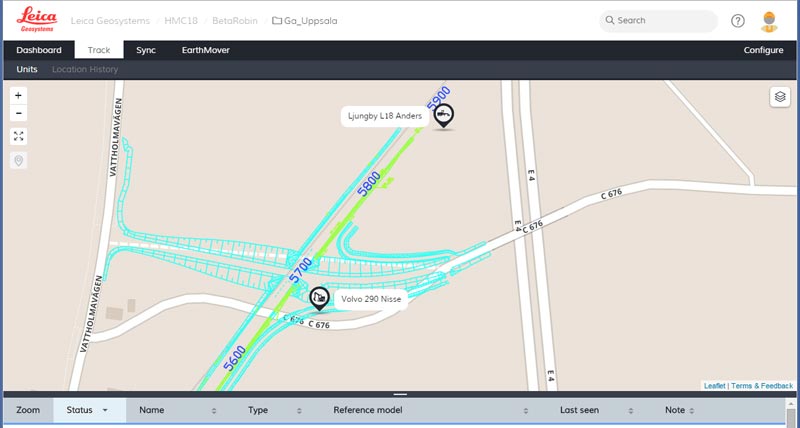Open the help question mark icon

click(x=738, y=20)
